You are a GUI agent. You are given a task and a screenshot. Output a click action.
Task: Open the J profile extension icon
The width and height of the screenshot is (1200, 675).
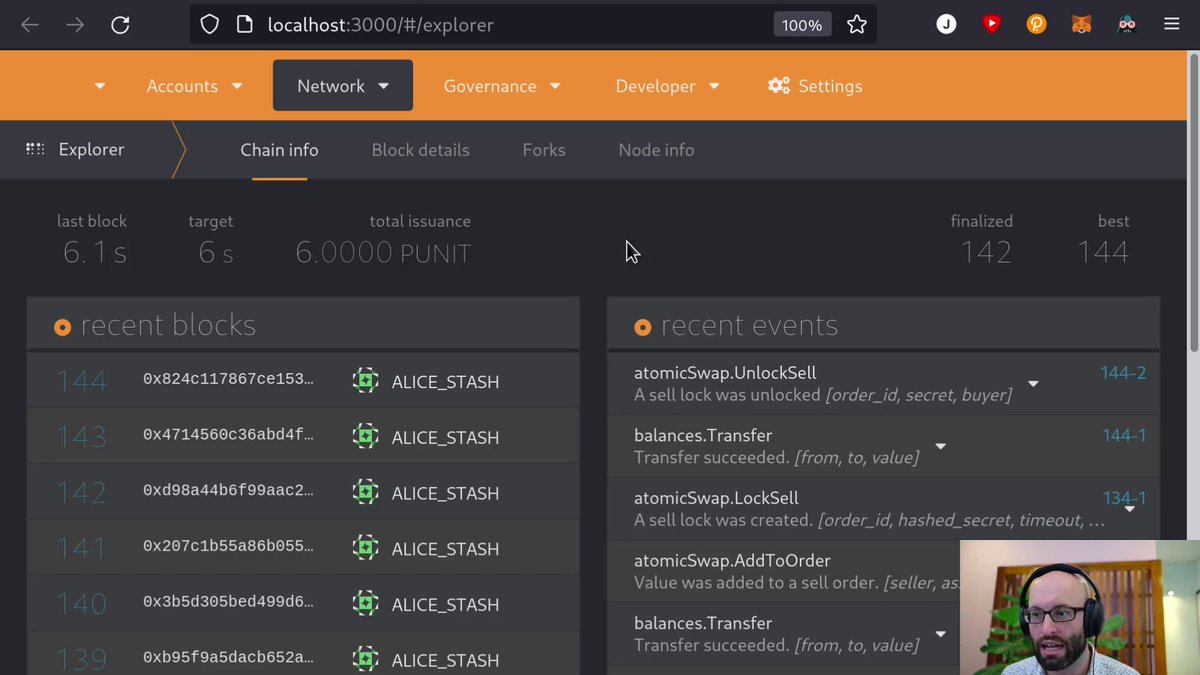pyautogui.click(x=946, y=25)
